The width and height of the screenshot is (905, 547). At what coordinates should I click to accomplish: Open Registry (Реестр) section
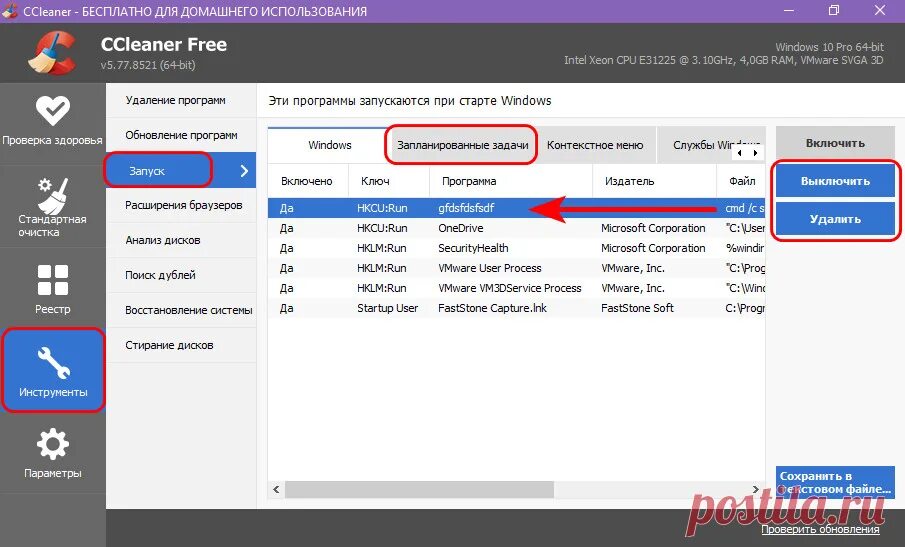[x=53, y=289]
